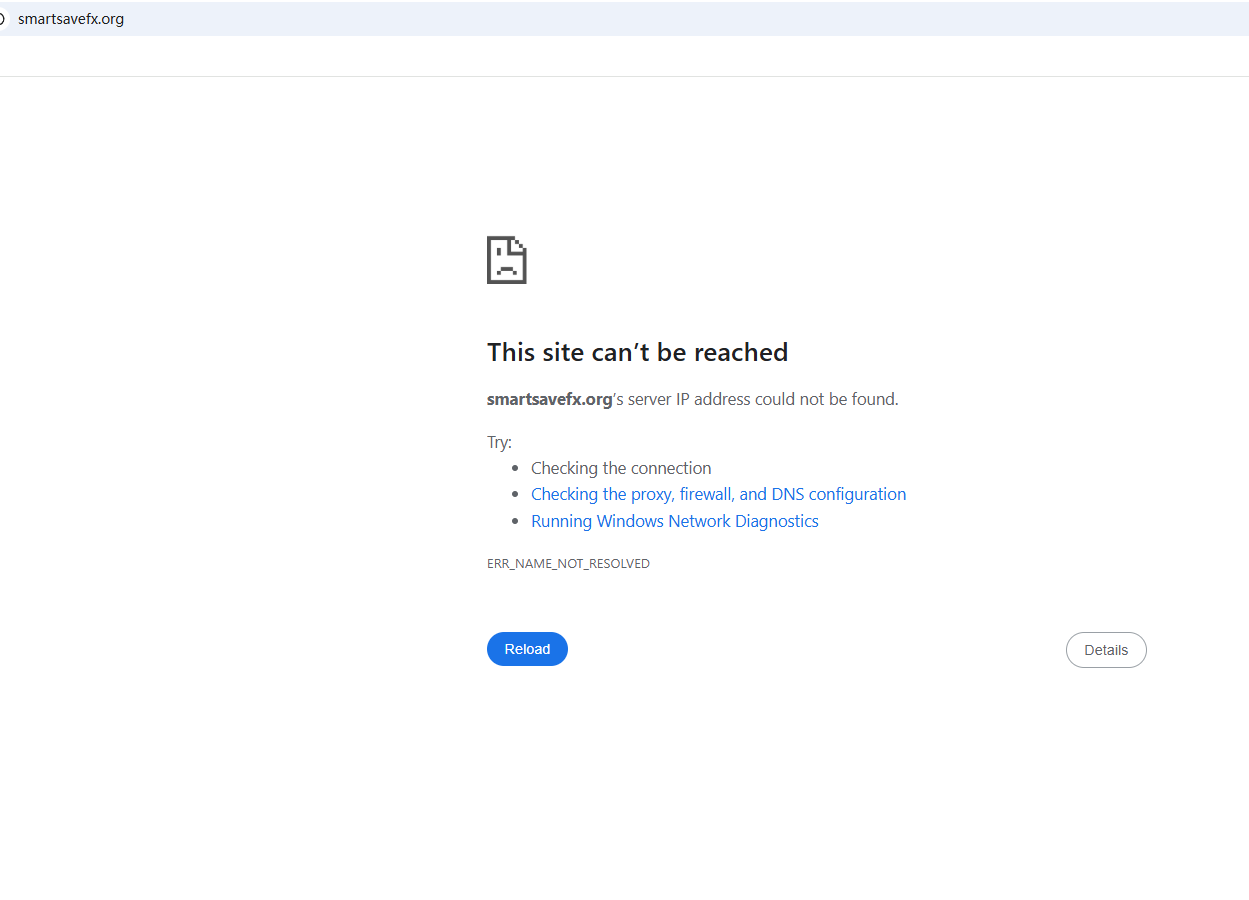Viewport: 1249px width, 900px height.
Task: Click the bold smartsavefx.org text in the message
Action: (x=549, y=399)
